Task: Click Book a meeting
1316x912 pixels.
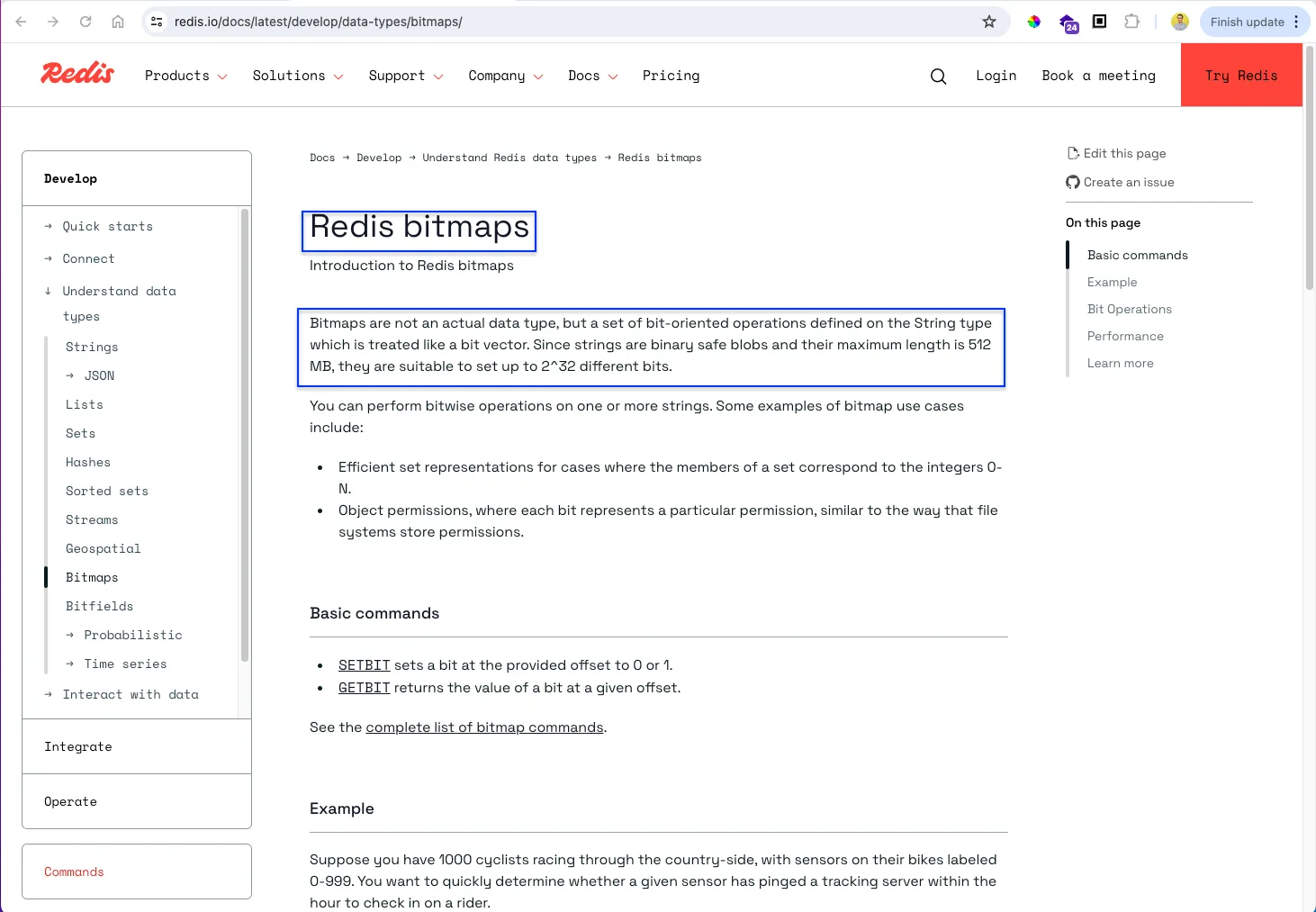Action: pyautogui.click(x=1098, y=76)
